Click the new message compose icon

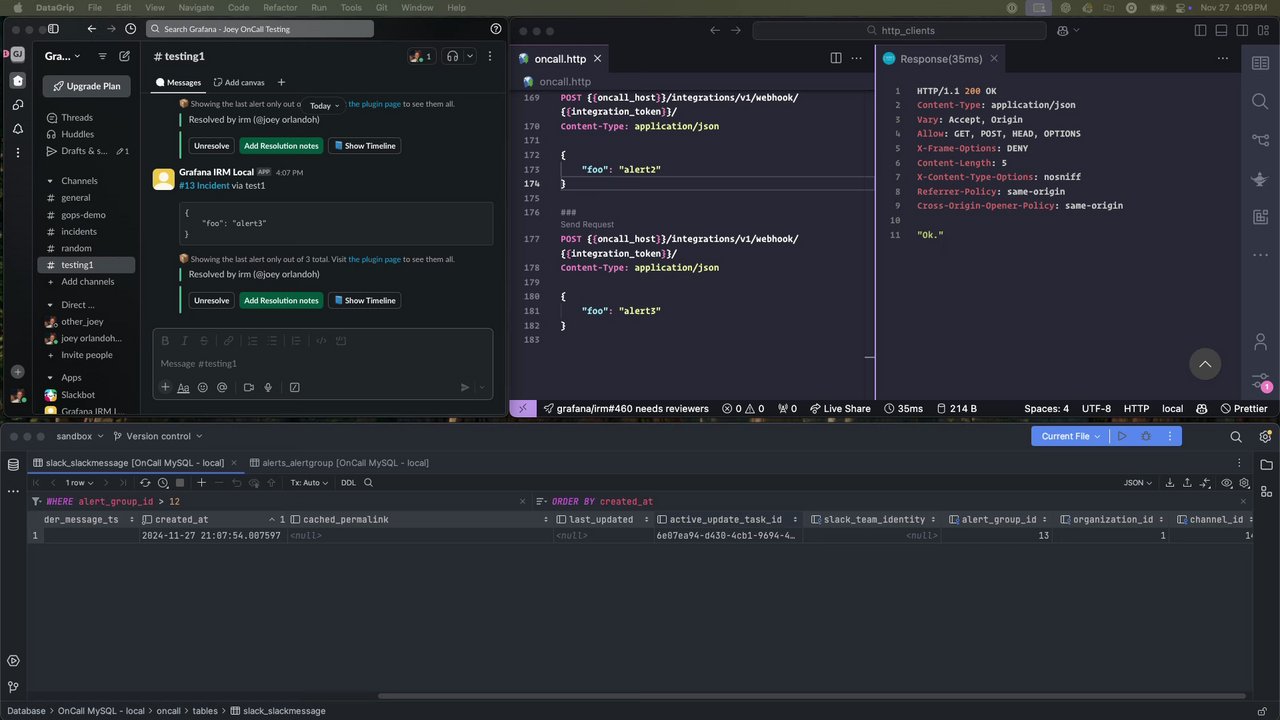coord(125,57)
